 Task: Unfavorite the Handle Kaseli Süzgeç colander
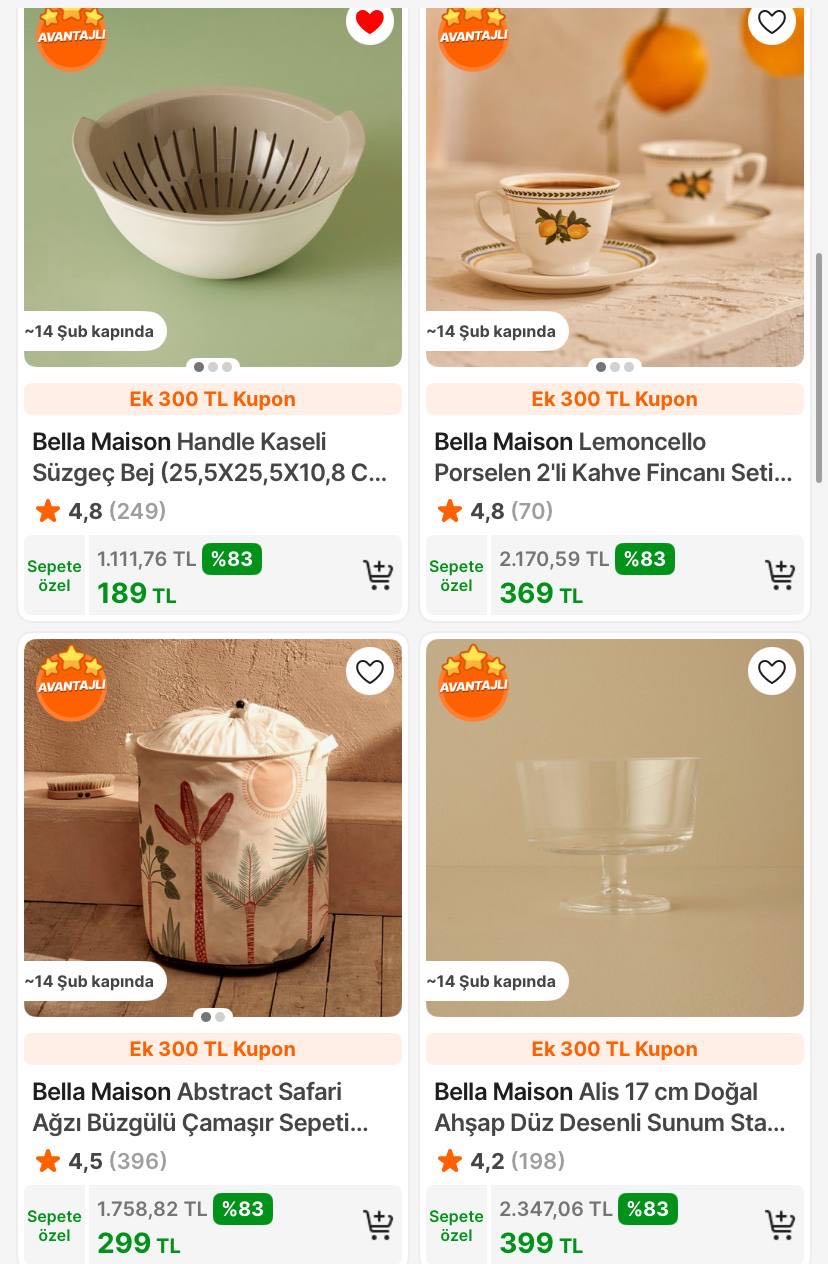pyautogui.click(x=370, y=22)
